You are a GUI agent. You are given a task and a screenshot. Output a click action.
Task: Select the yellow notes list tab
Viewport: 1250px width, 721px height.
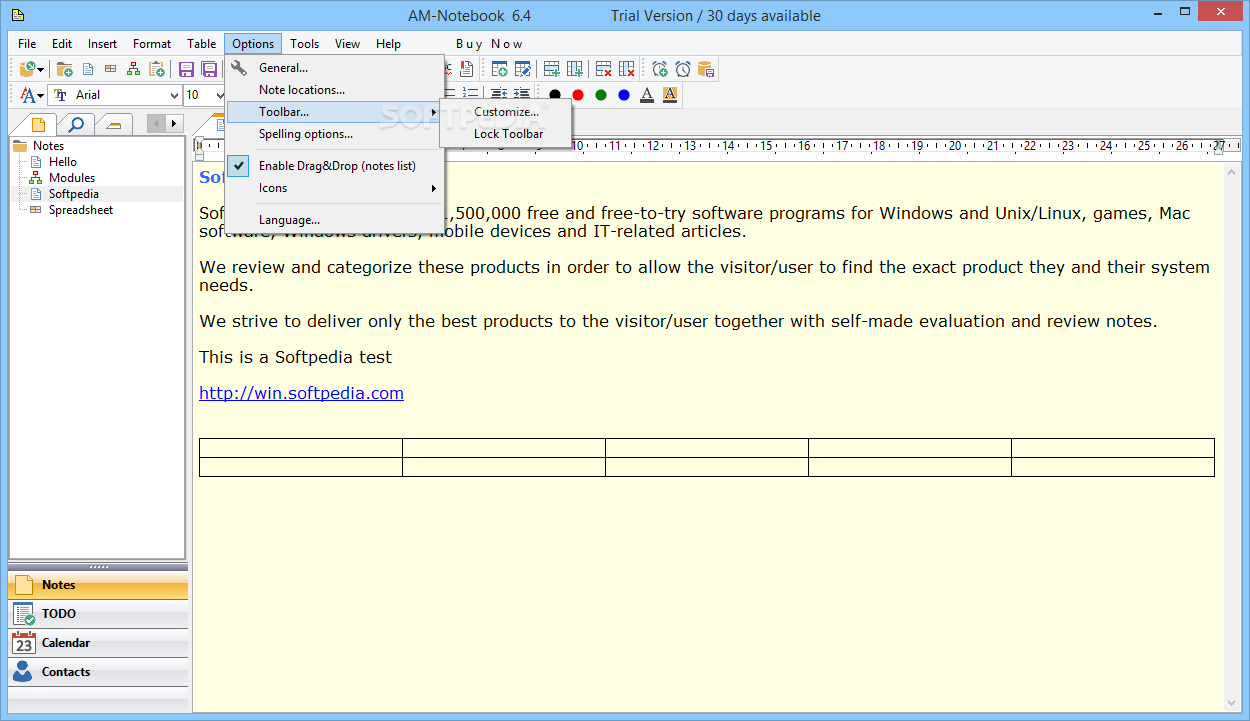(x=36, y=124)
